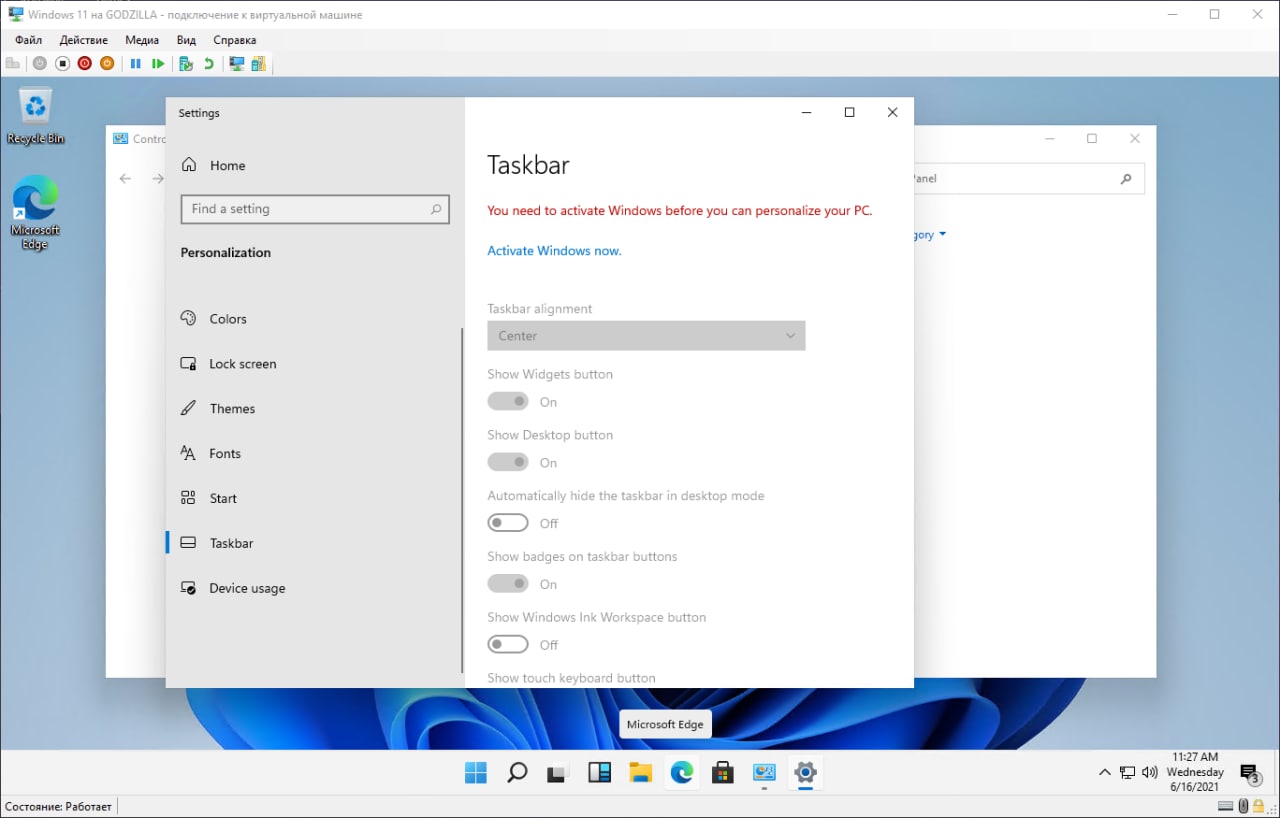Click the search magnifier in Find a setting
The image size is (1280, 818).
click(436, 209)
